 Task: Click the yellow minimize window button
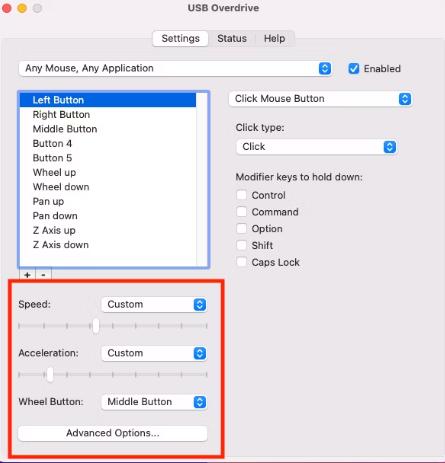click(x=22, y=8)
